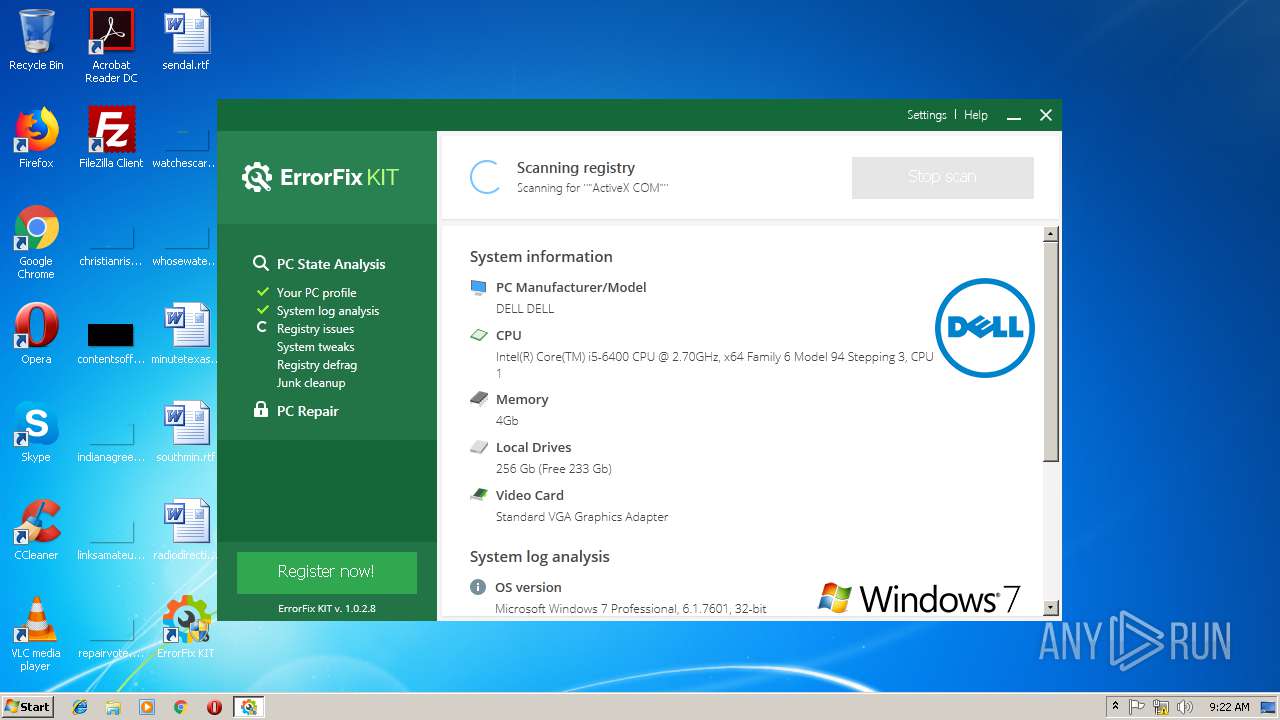
Task: Open Windows Explorer folder in the taskbar
Action: (113, 707)
